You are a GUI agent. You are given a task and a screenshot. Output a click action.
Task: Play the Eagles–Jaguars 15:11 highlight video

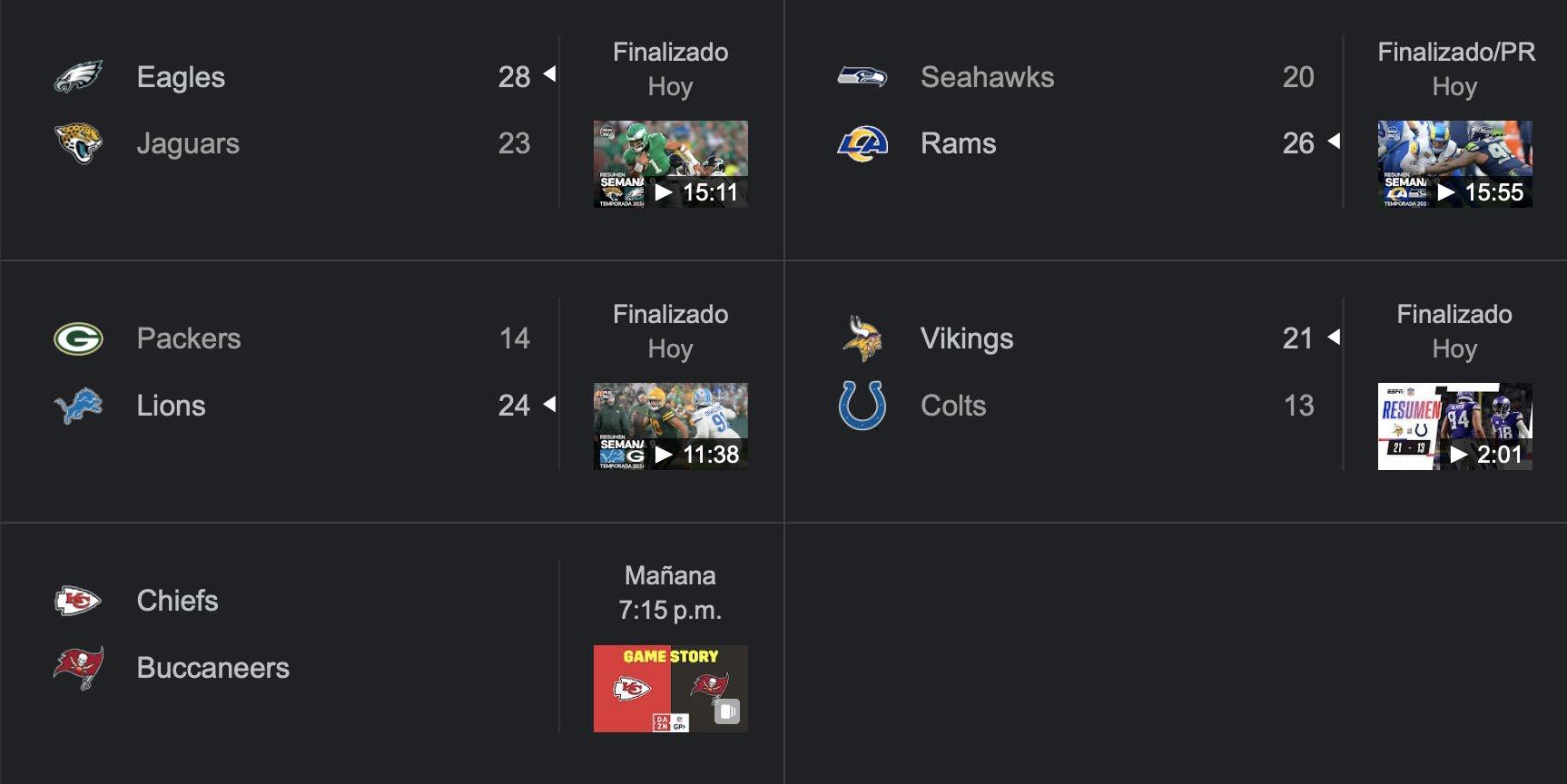(x=670, y=164)
